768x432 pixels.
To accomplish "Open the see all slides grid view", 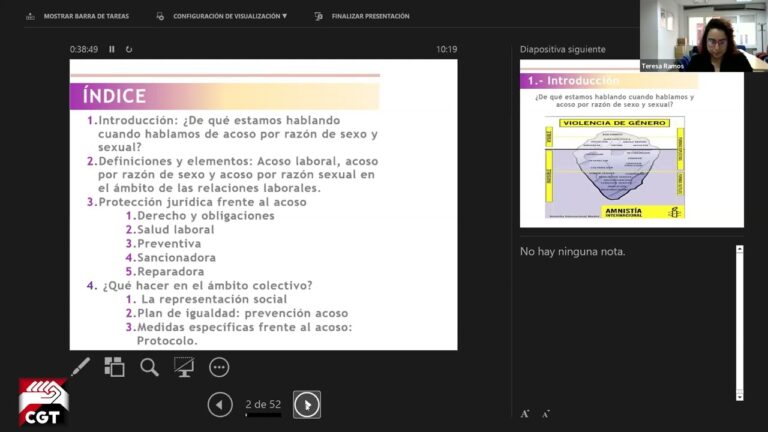I will [115, 367].
